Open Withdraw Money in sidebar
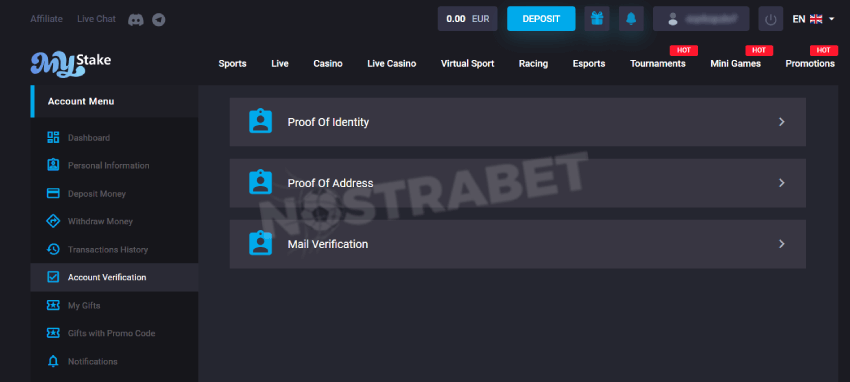850x382 pixels. tap(100, 222)
